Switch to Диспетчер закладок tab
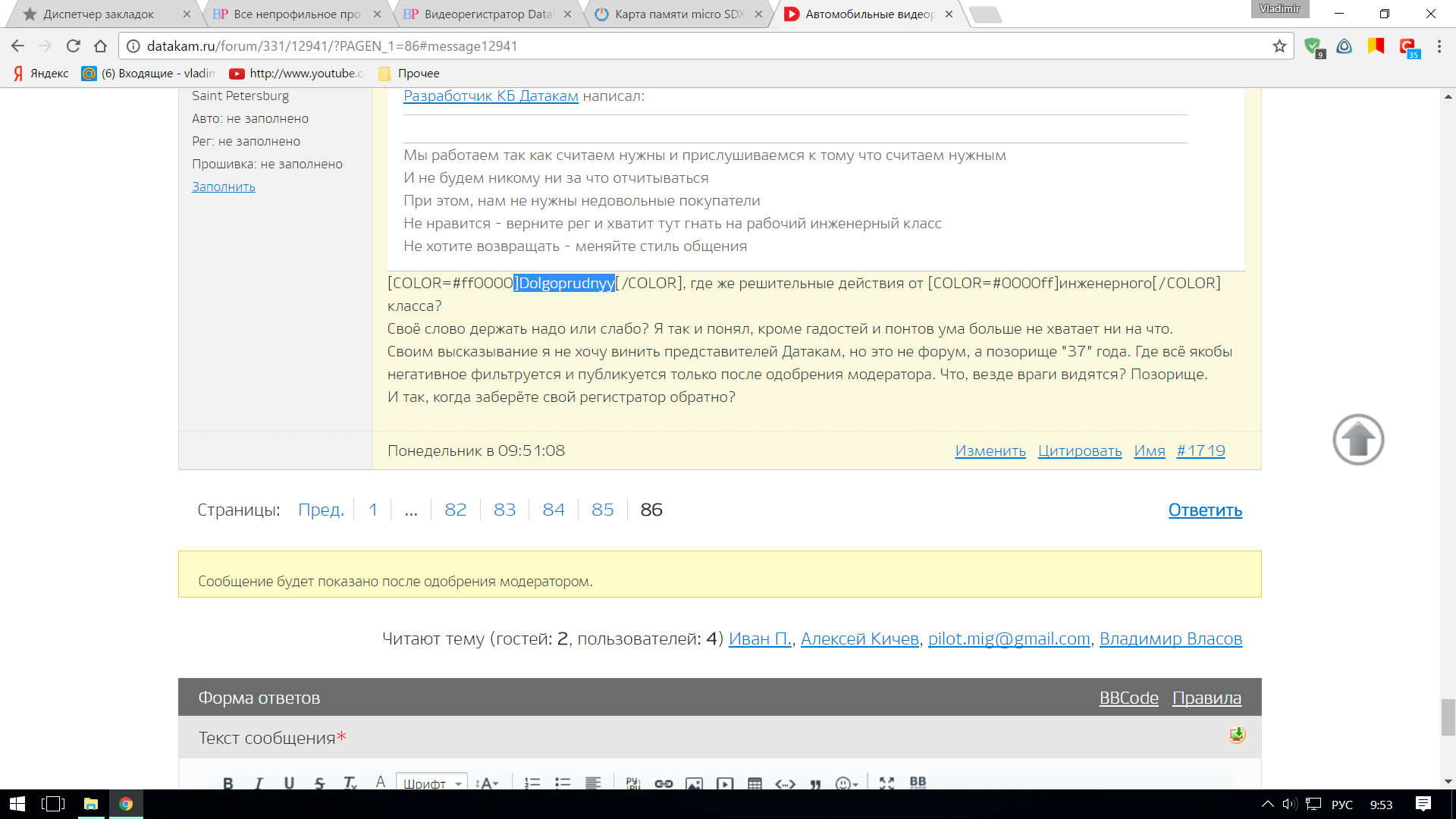Screen dimensions: 1456x819 point(99,14)
